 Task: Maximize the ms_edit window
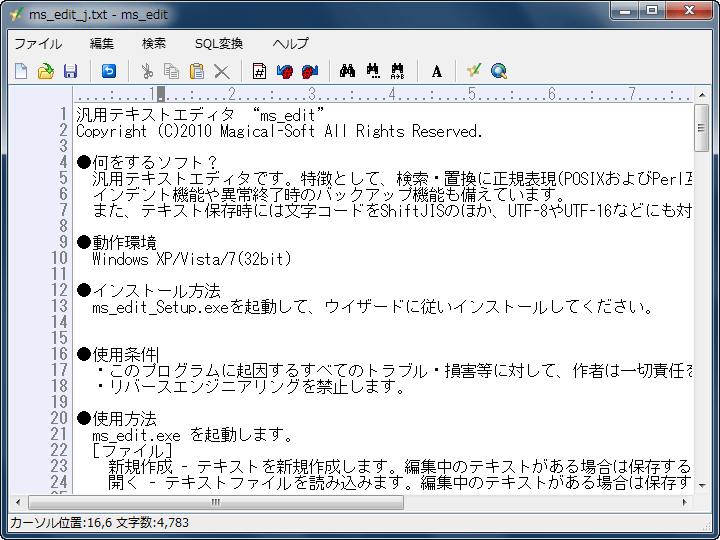click(x=652, y=10)
